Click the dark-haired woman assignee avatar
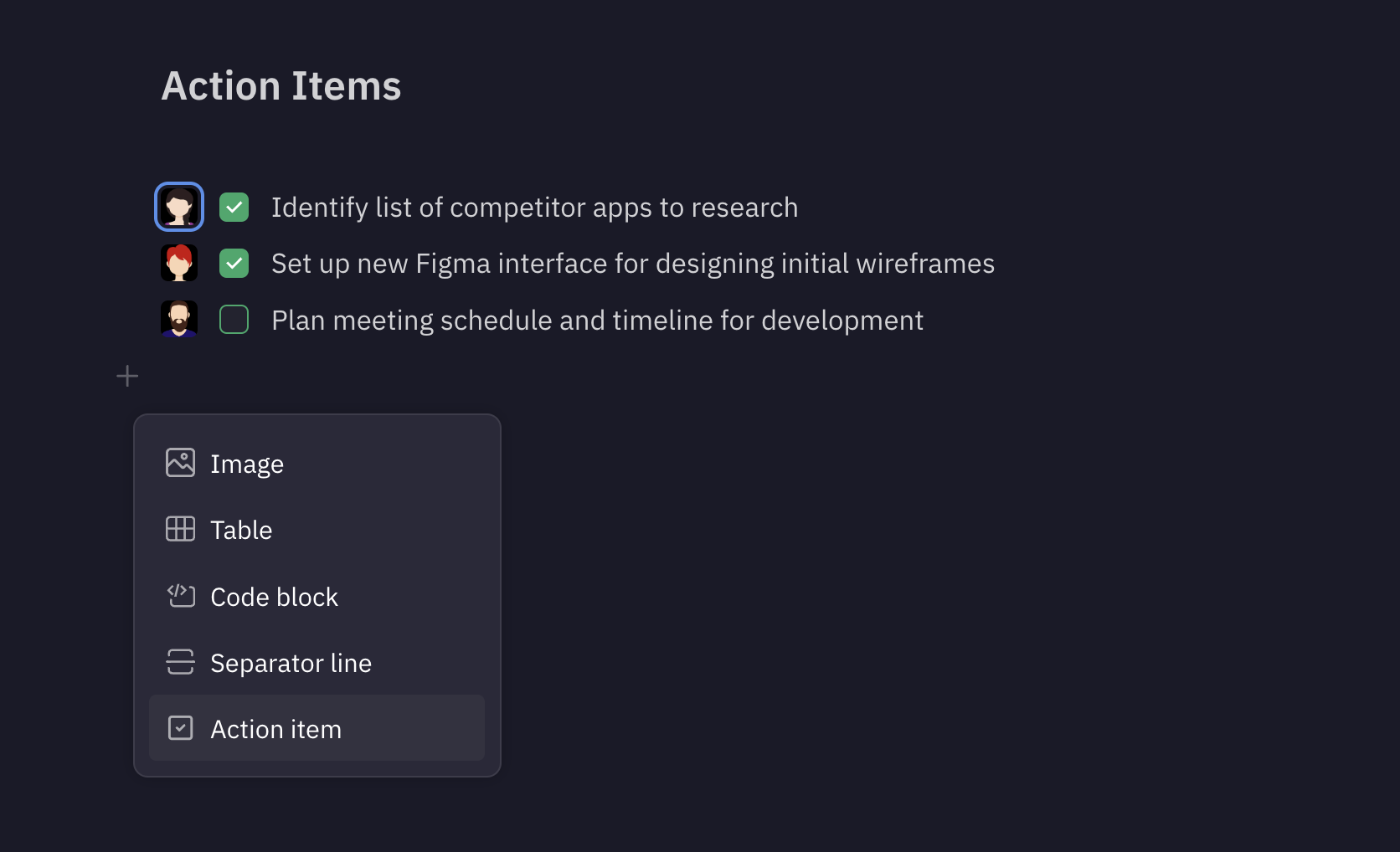The height and width of the screenshot is (852, 1400). pos(179,207)
